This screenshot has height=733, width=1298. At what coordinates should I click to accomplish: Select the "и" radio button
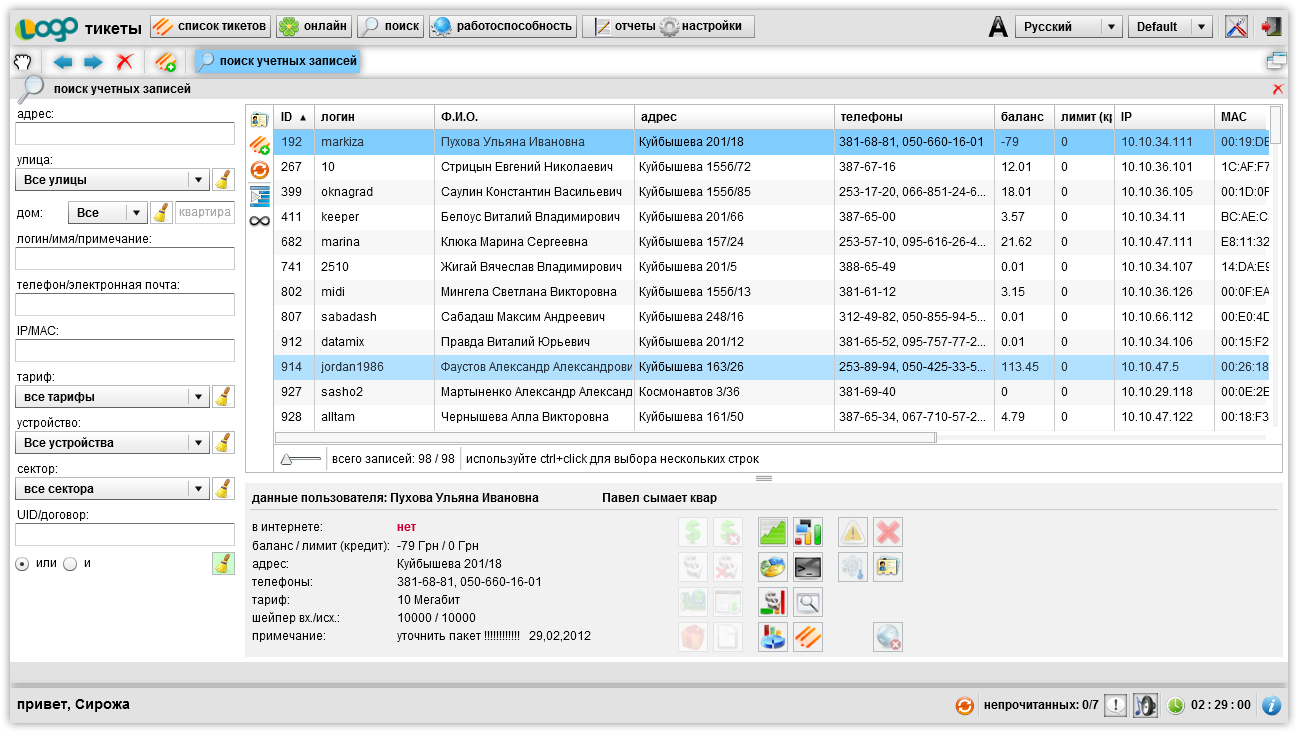click(70, 563)
